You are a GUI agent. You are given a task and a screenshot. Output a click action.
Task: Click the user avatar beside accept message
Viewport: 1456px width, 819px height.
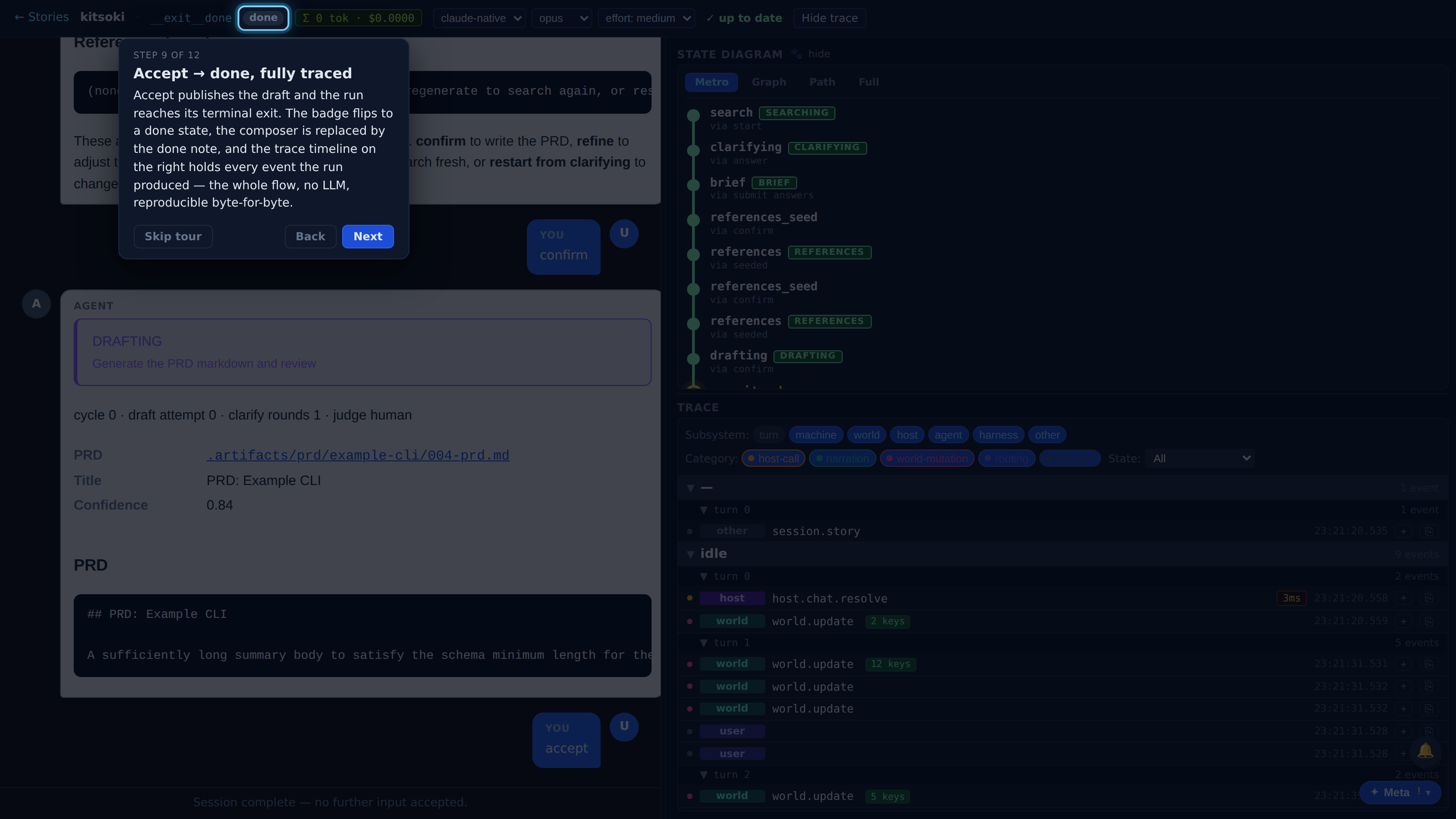[x=624, y=726]
